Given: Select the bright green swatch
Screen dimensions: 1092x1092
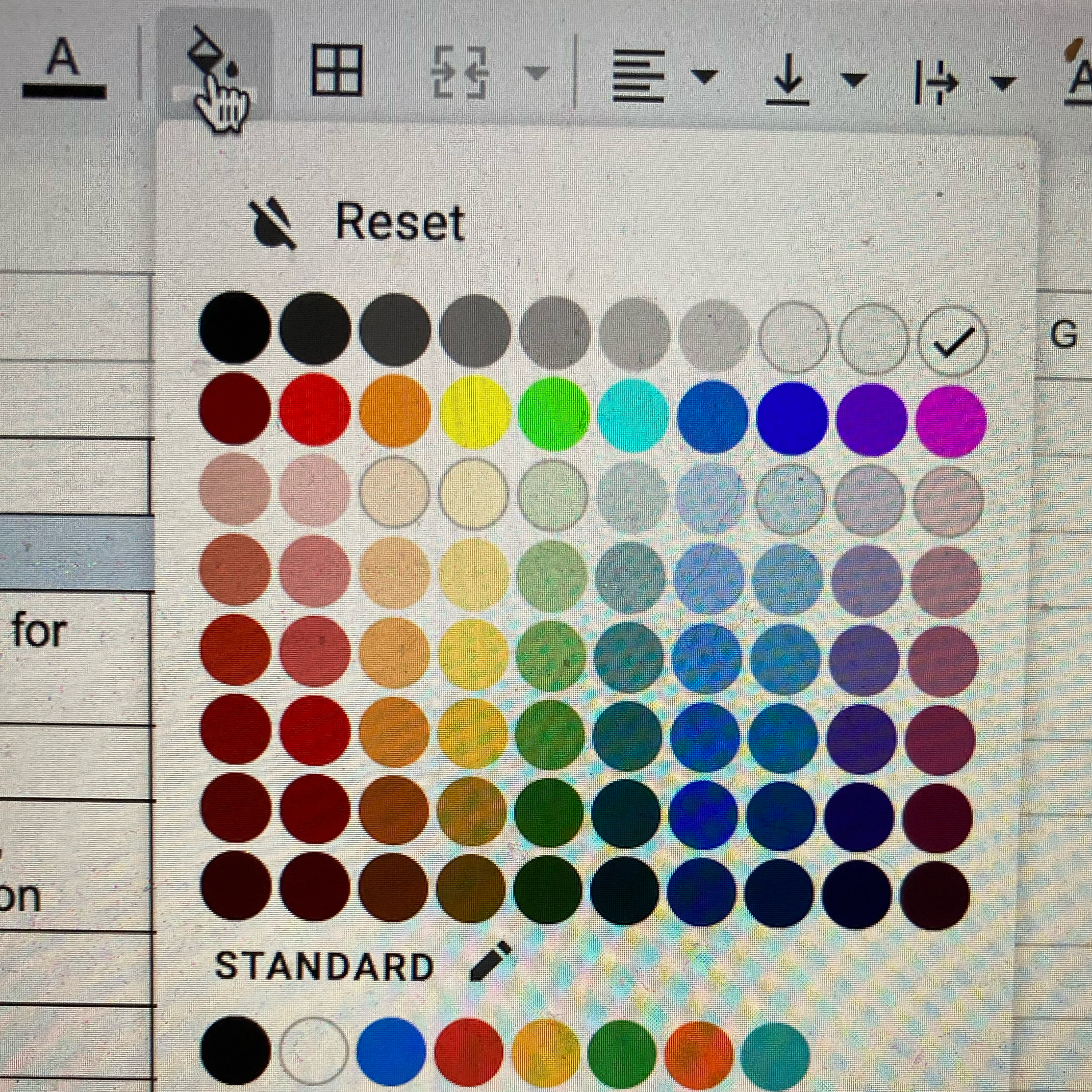Looking at the screenshot, I should pos(554,414).
